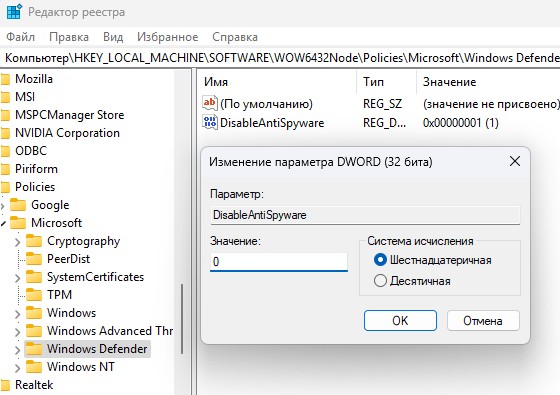Select the Piriform key
Viewport: 560px width, 395px height.
click(36, 169)
